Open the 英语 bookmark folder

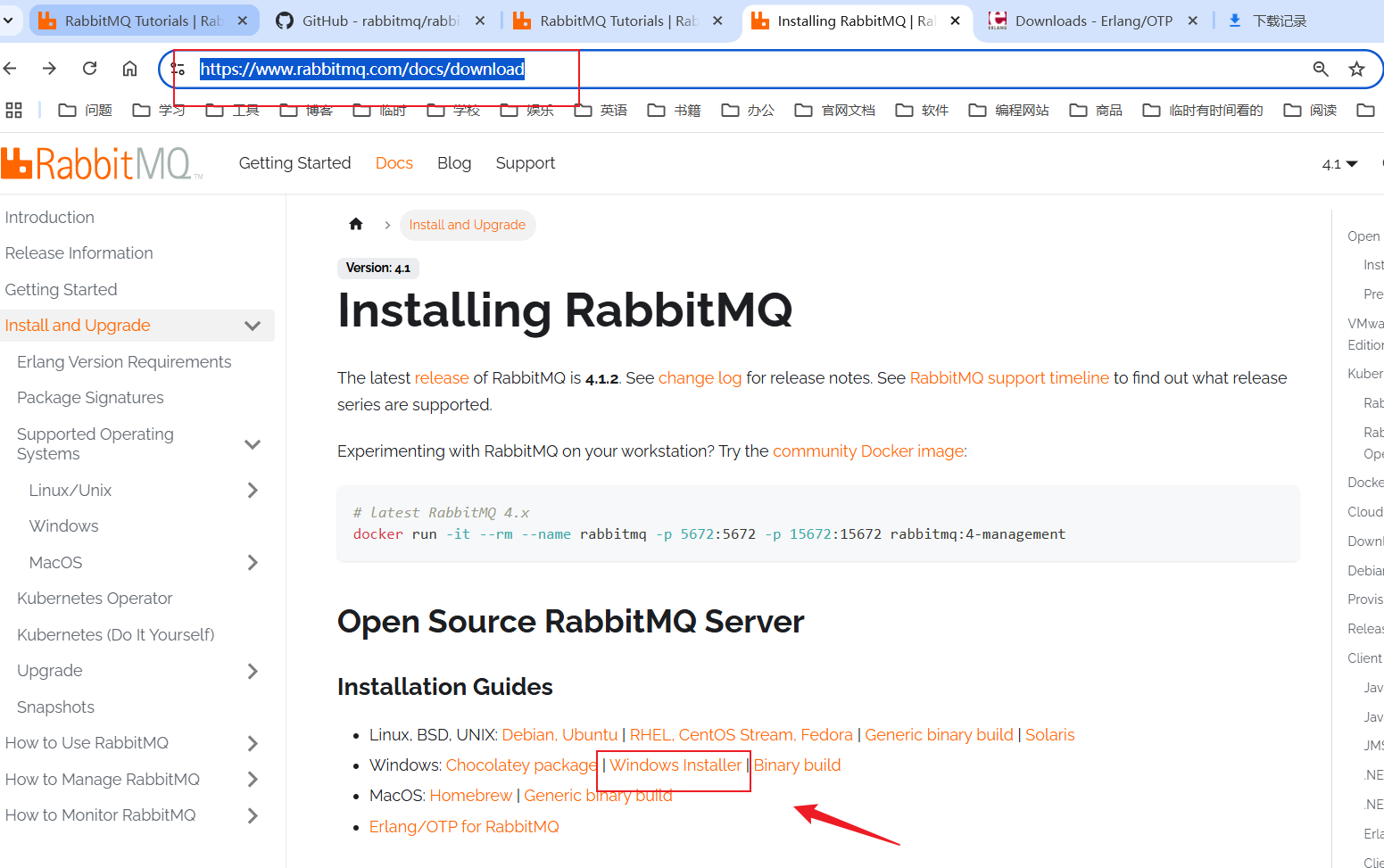(x=601, y=110)
